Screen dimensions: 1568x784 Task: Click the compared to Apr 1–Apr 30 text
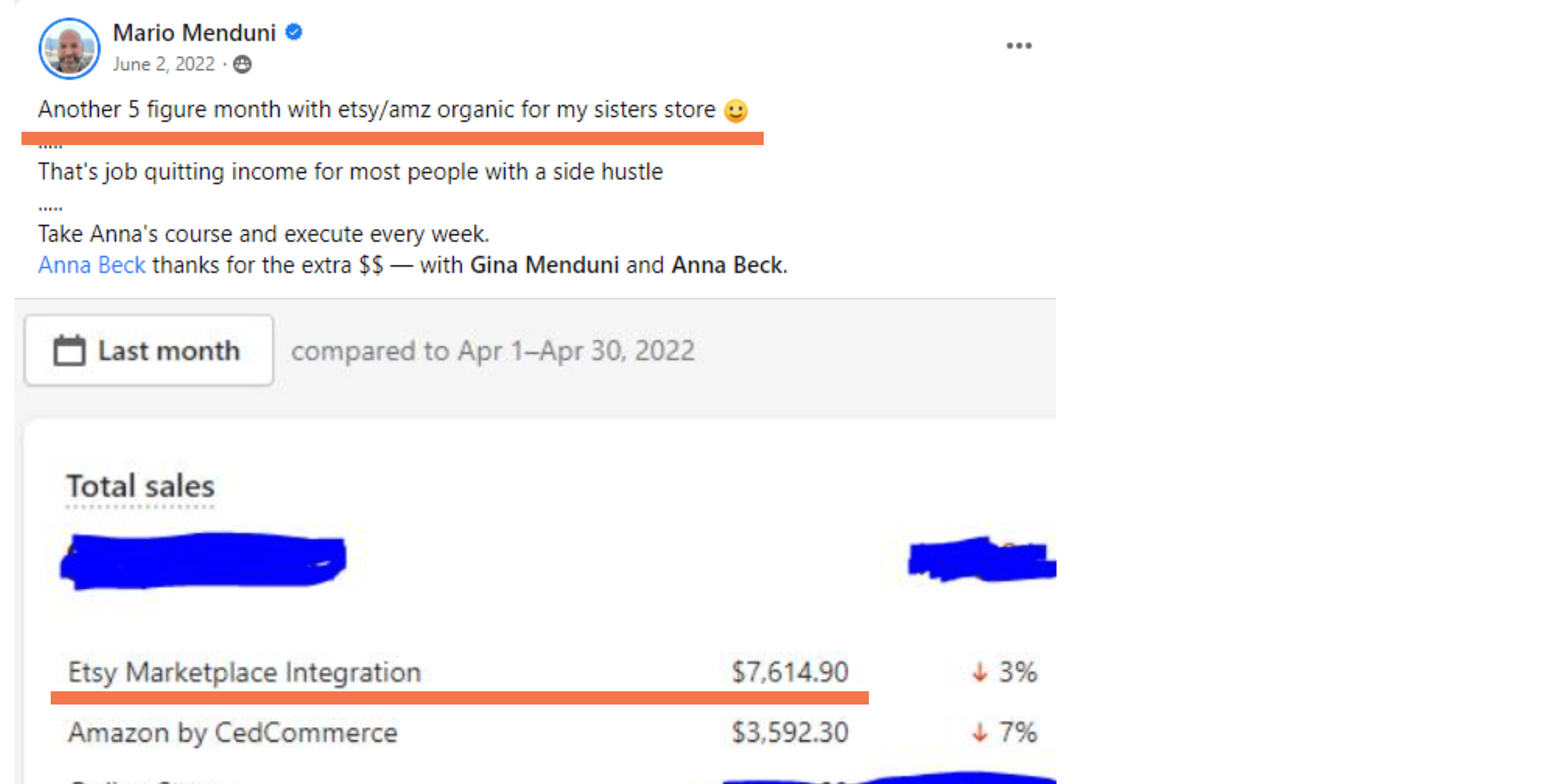493,351
